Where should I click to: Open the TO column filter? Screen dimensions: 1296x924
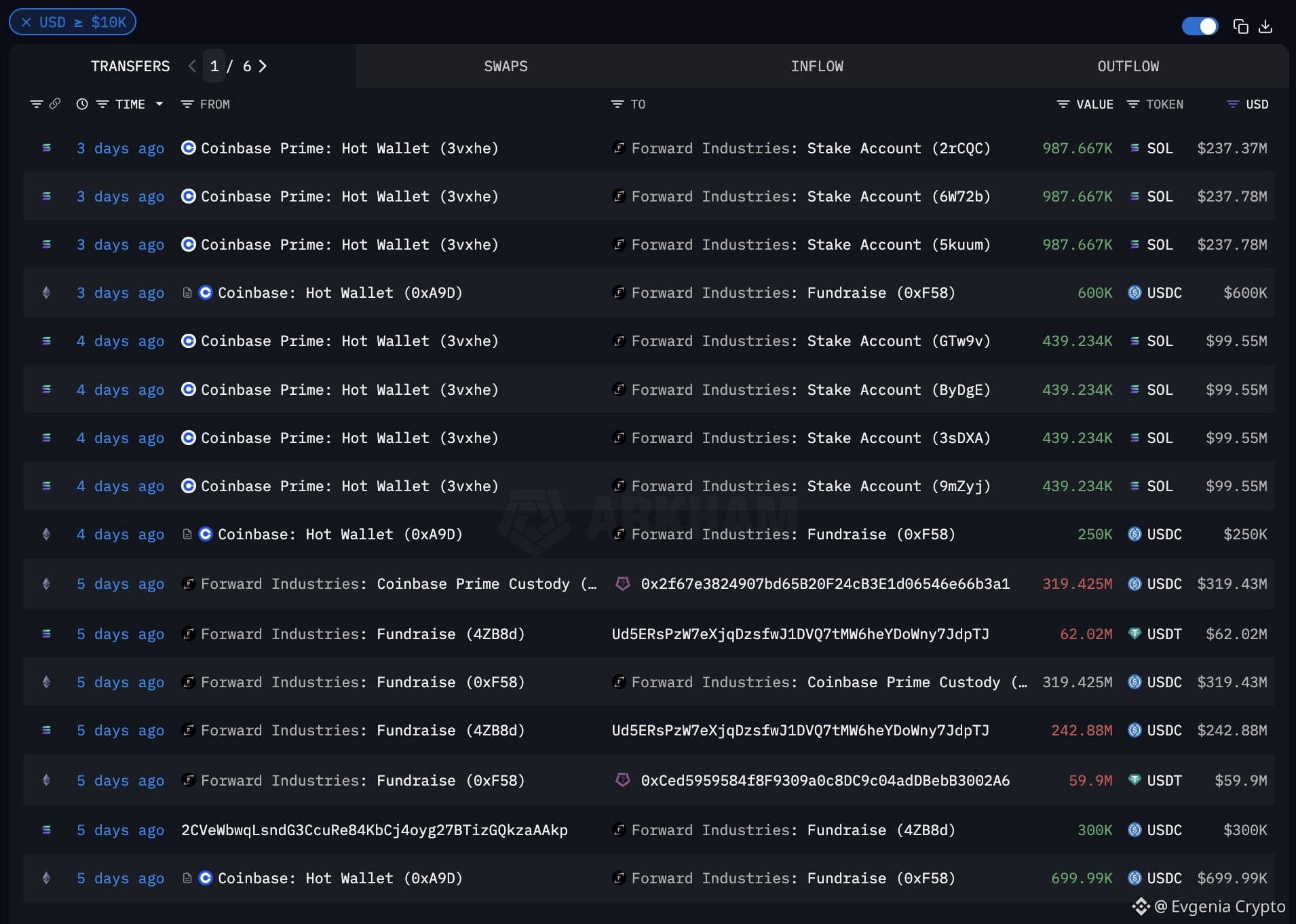pyautogui.click(x=617, y=104)
